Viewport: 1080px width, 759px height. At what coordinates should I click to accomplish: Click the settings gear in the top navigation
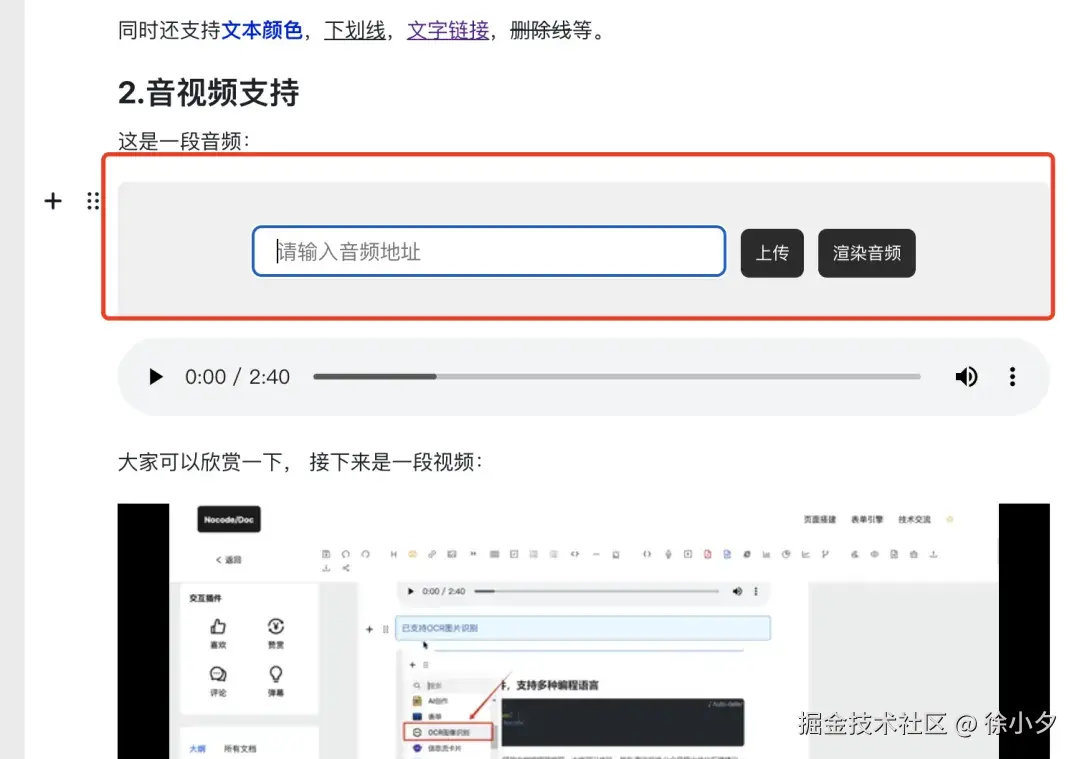949,519
